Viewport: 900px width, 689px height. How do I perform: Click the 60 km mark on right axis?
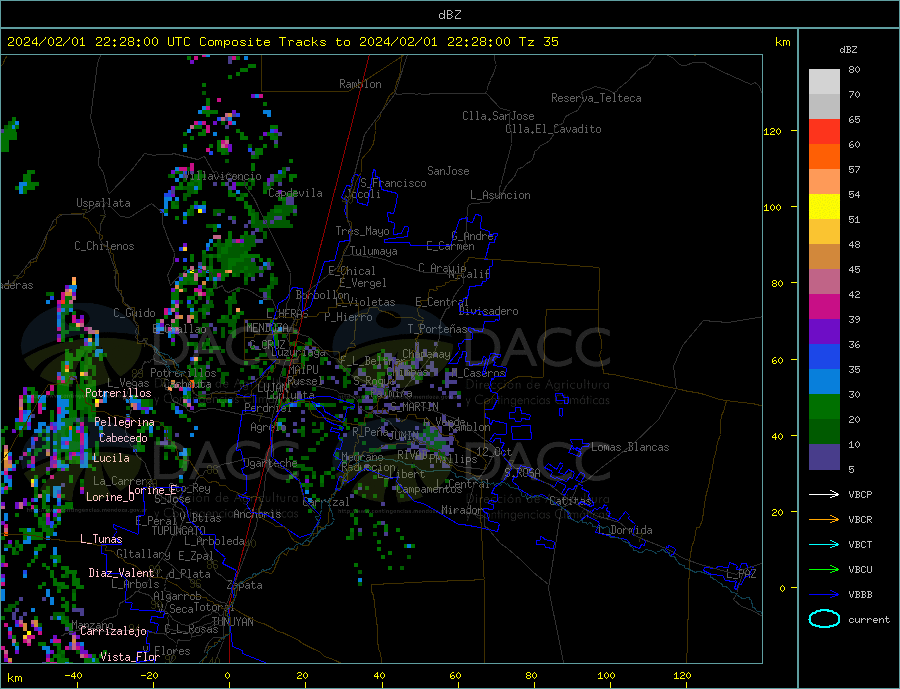[x=777, y=360]
